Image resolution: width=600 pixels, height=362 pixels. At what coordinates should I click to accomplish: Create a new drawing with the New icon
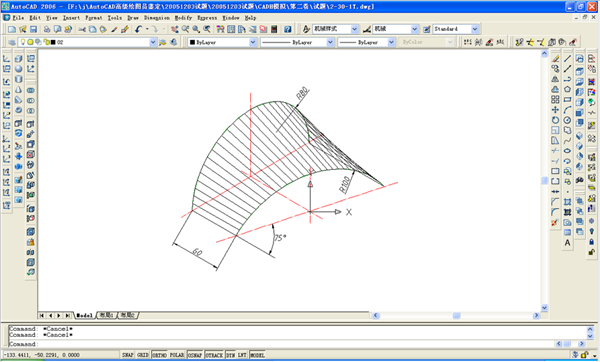[12, 29]
